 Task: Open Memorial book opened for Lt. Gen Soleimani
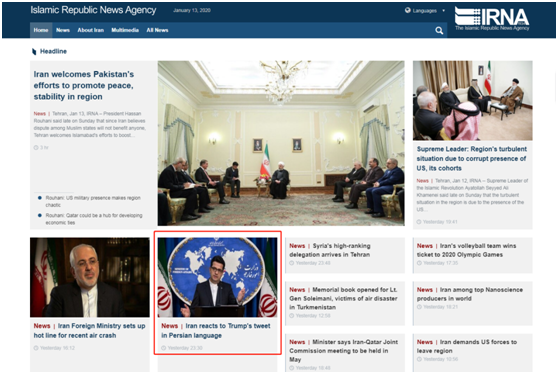click(x=343, y=299)
